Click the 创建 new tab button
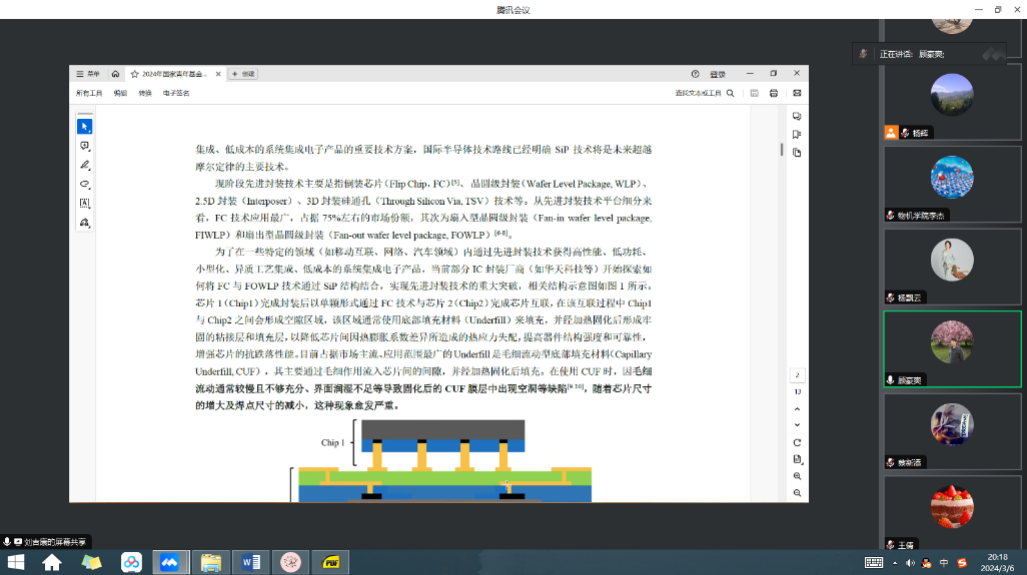 244,74
